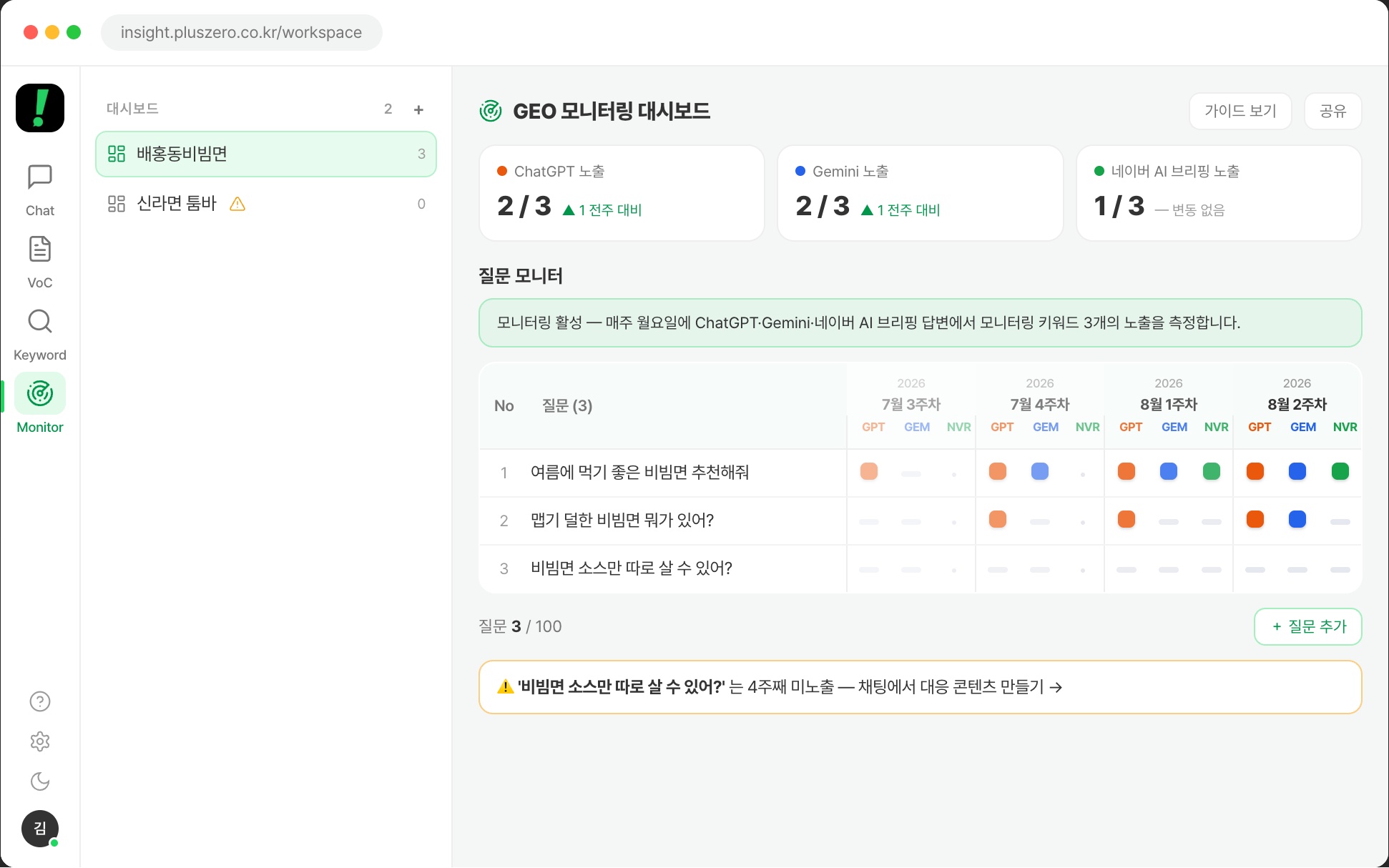The width and height of the screenshot is (1389, 868).
Task: Open the Keyword search icon
Action: click(40, 321)
